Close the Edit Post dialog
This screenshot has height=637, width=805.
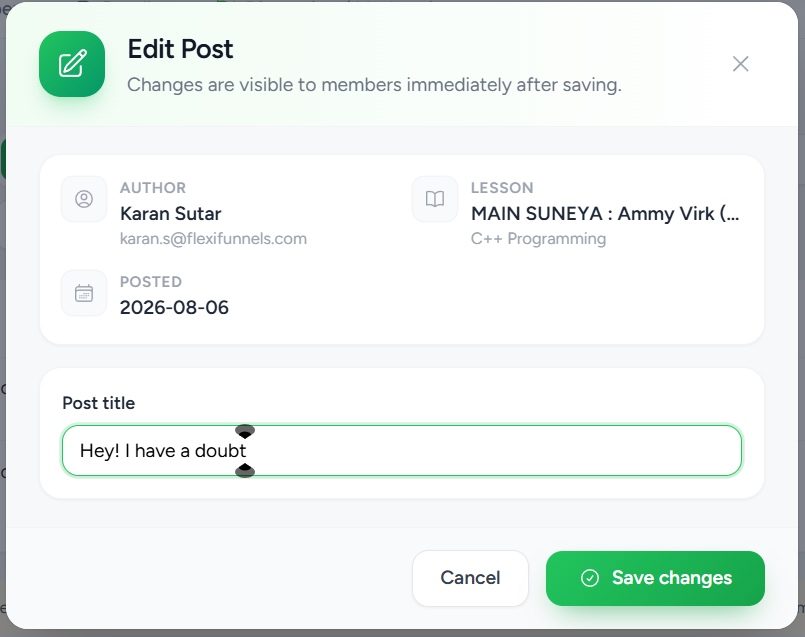coord(740,64)
